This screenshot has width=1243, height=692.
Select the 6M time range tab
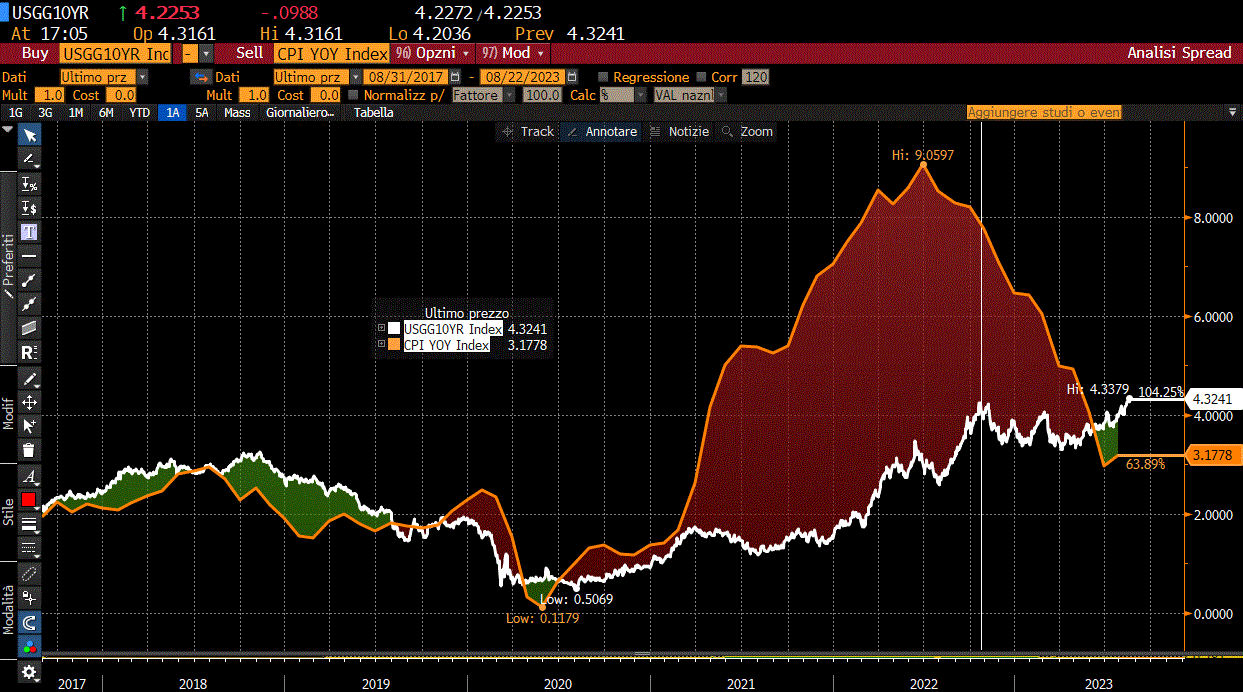(x=106, y=113)
